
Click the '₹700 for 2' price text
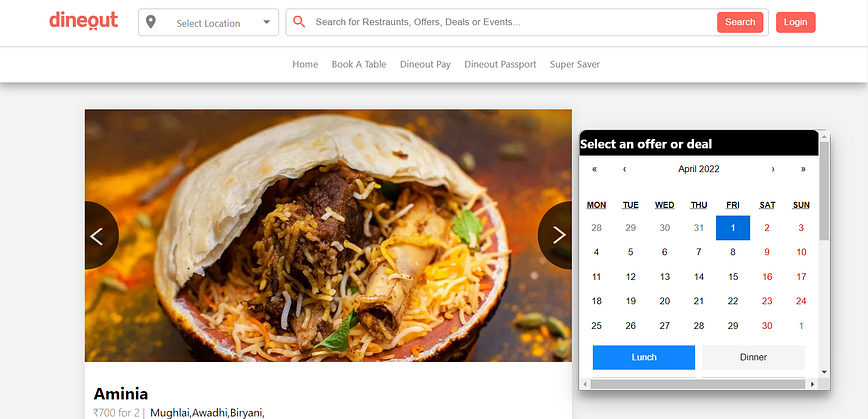[116, 413]
